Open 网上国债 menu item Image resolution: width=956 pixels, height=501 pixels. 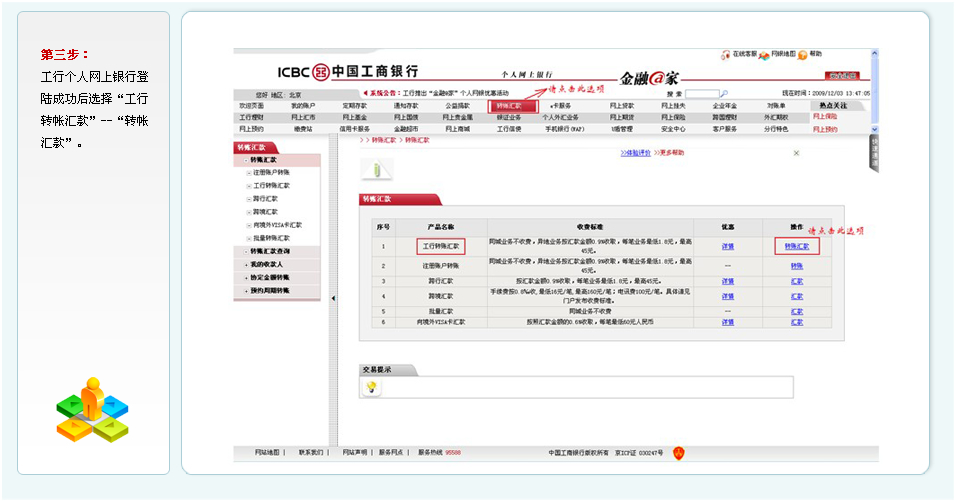(x=406, y=118)
